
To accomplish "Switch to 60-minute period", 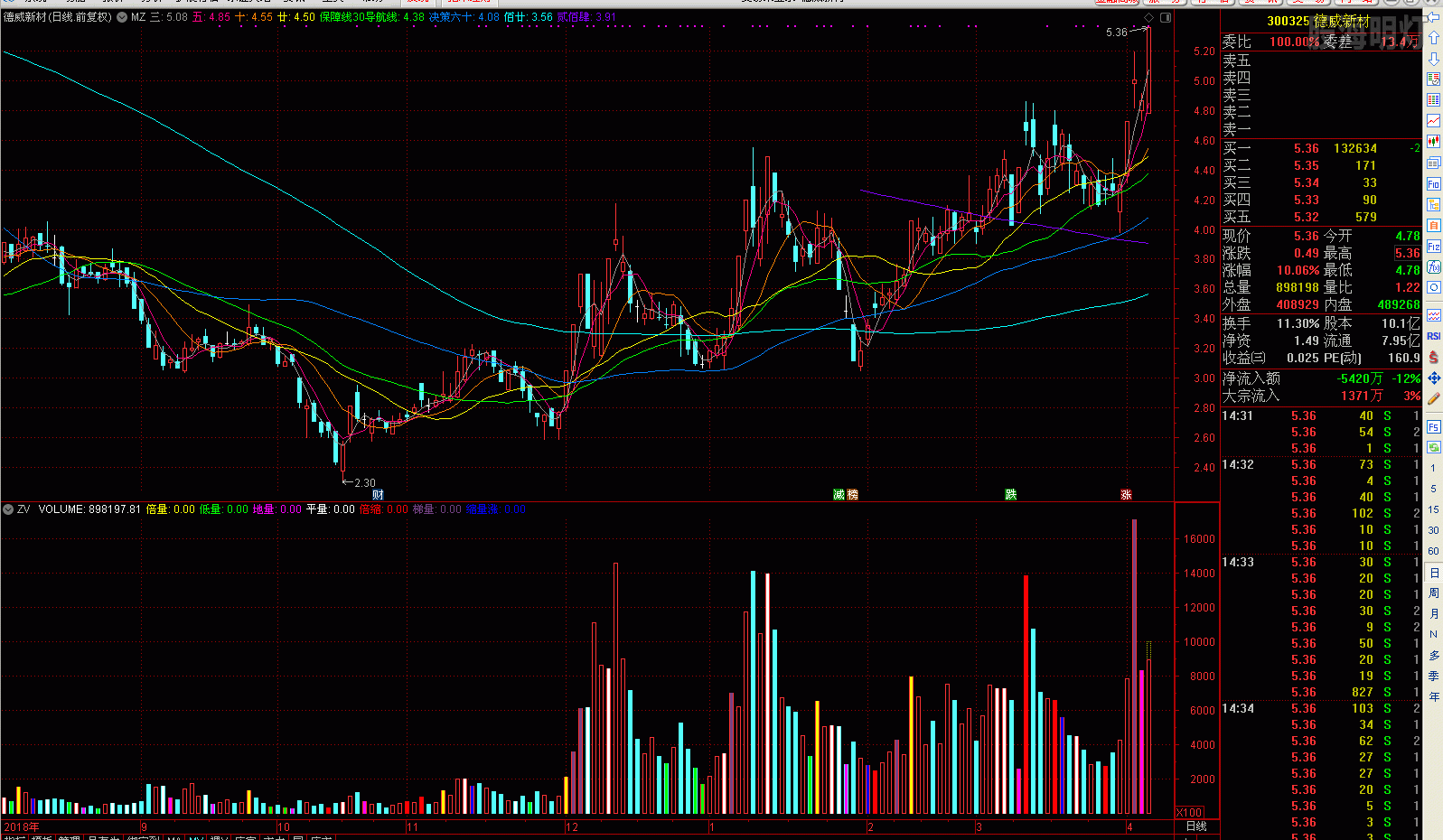I will pos(1433,551).
